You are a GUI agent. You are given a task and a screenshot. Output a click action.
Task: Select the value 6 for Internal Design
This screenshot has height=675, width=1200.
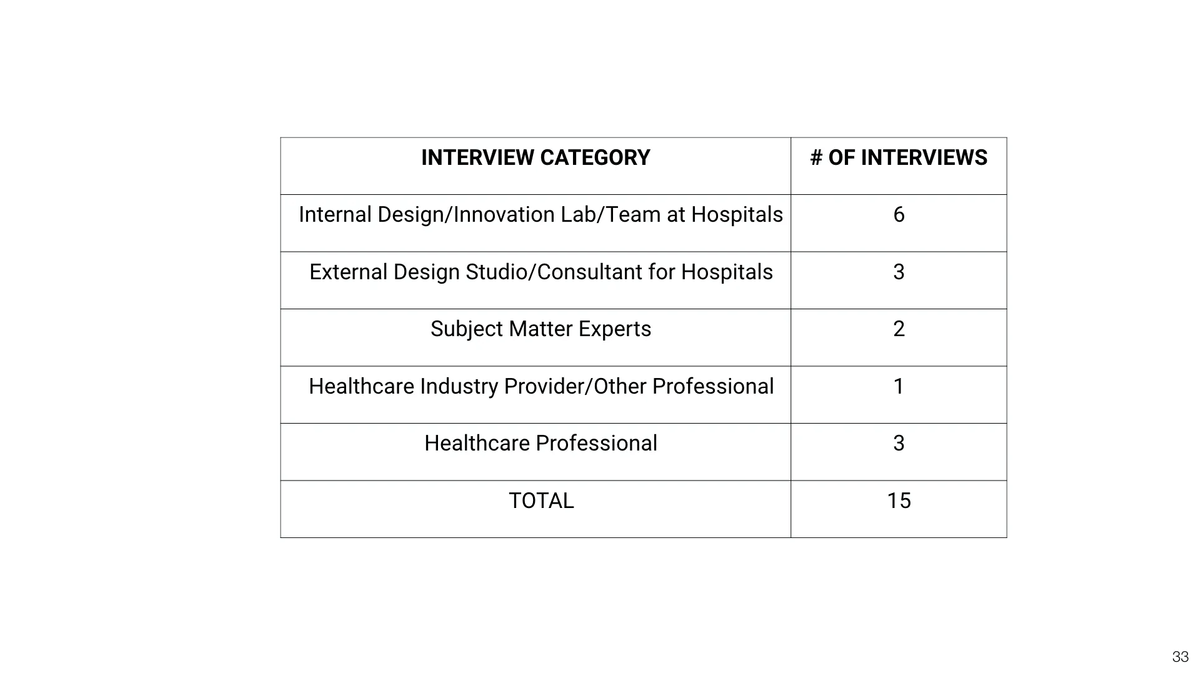(x=899, y=215)
